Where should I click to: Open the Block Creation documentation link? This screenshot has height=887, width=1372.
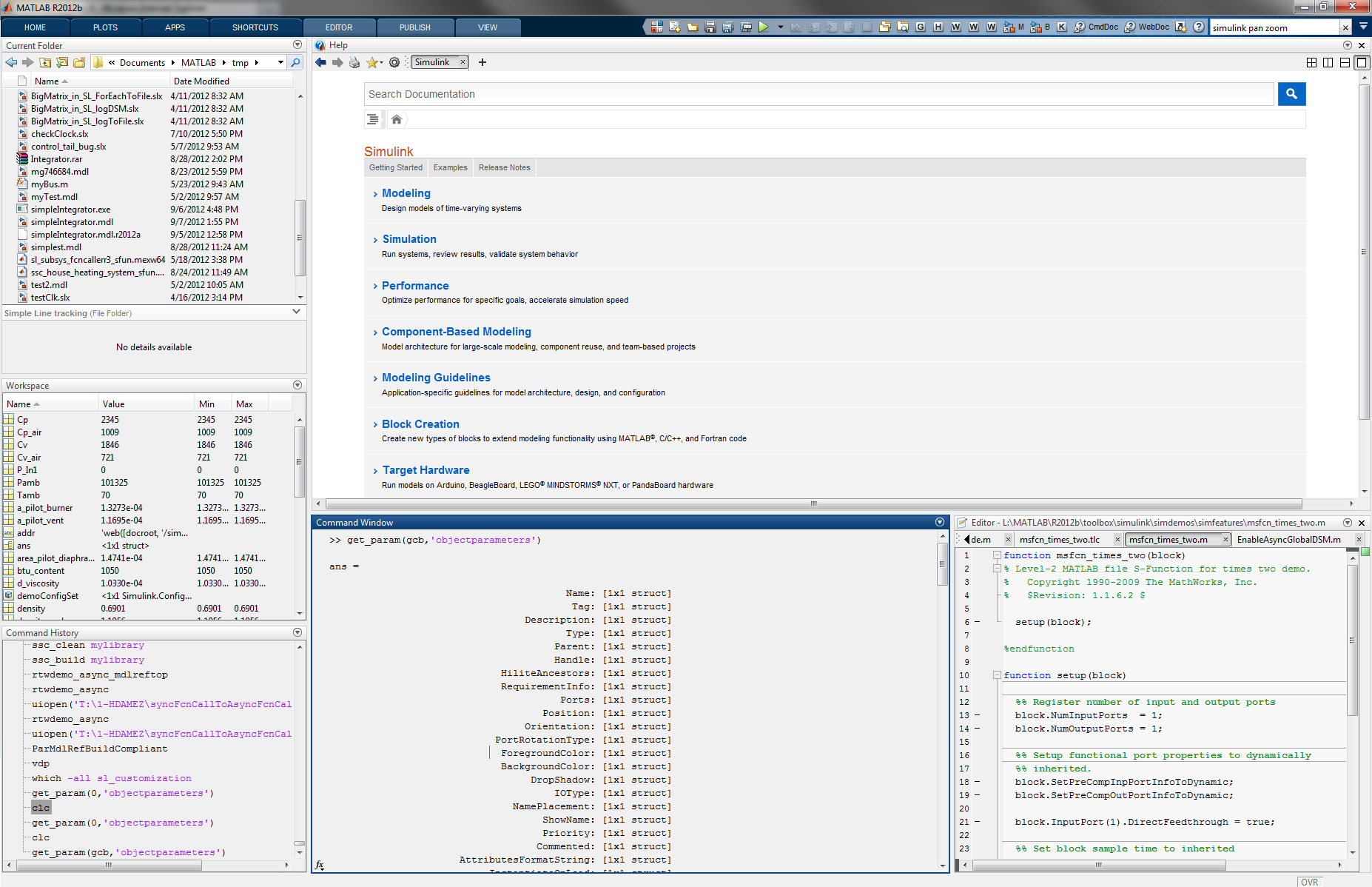coord(420,424)
